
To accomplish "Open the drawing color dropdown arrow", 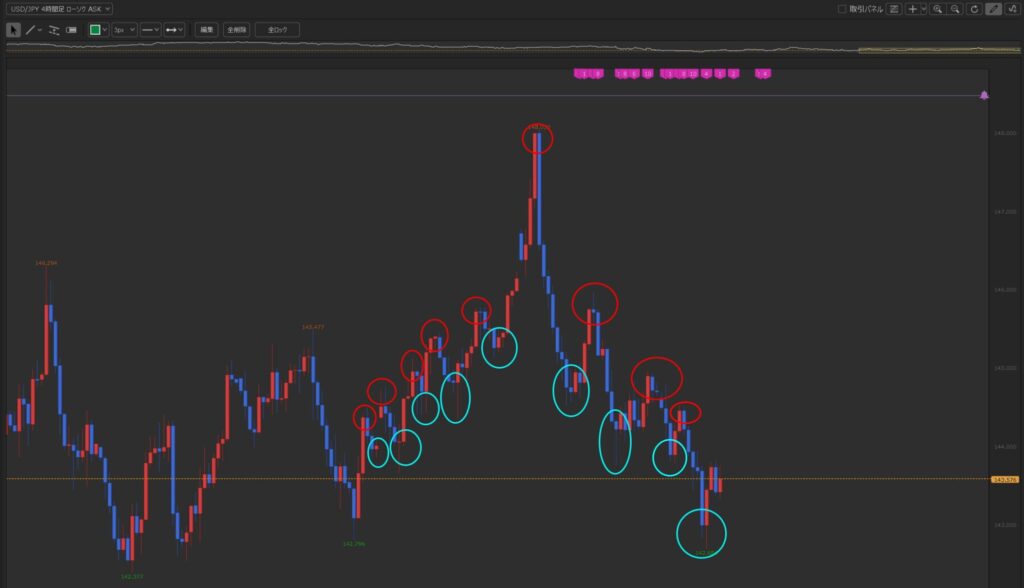I will (x=104, y=30).
